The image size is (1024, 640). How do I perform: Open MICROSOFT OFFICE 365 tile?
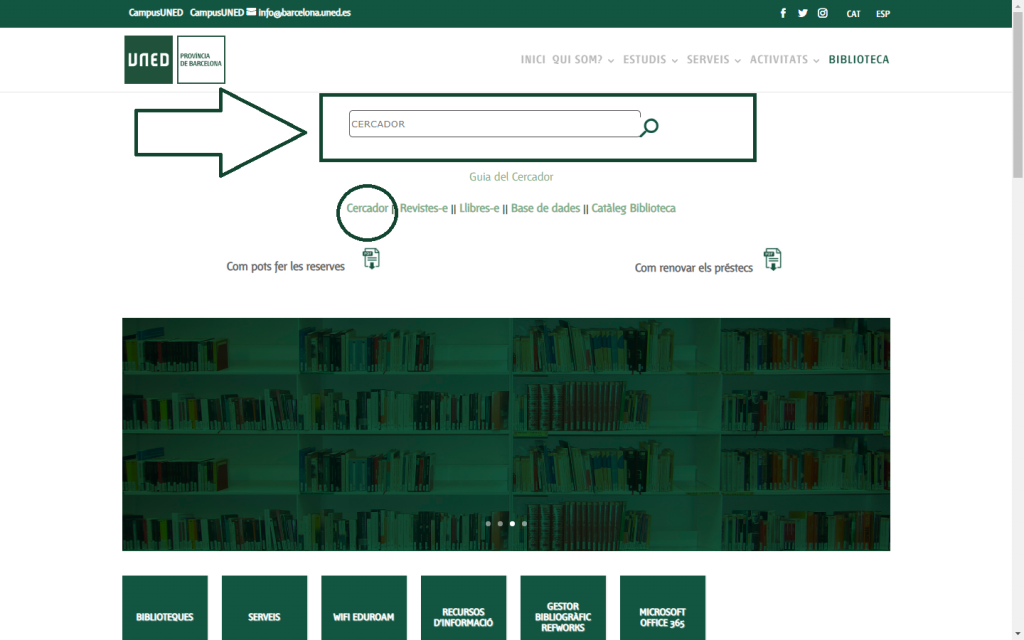point(662,608)
